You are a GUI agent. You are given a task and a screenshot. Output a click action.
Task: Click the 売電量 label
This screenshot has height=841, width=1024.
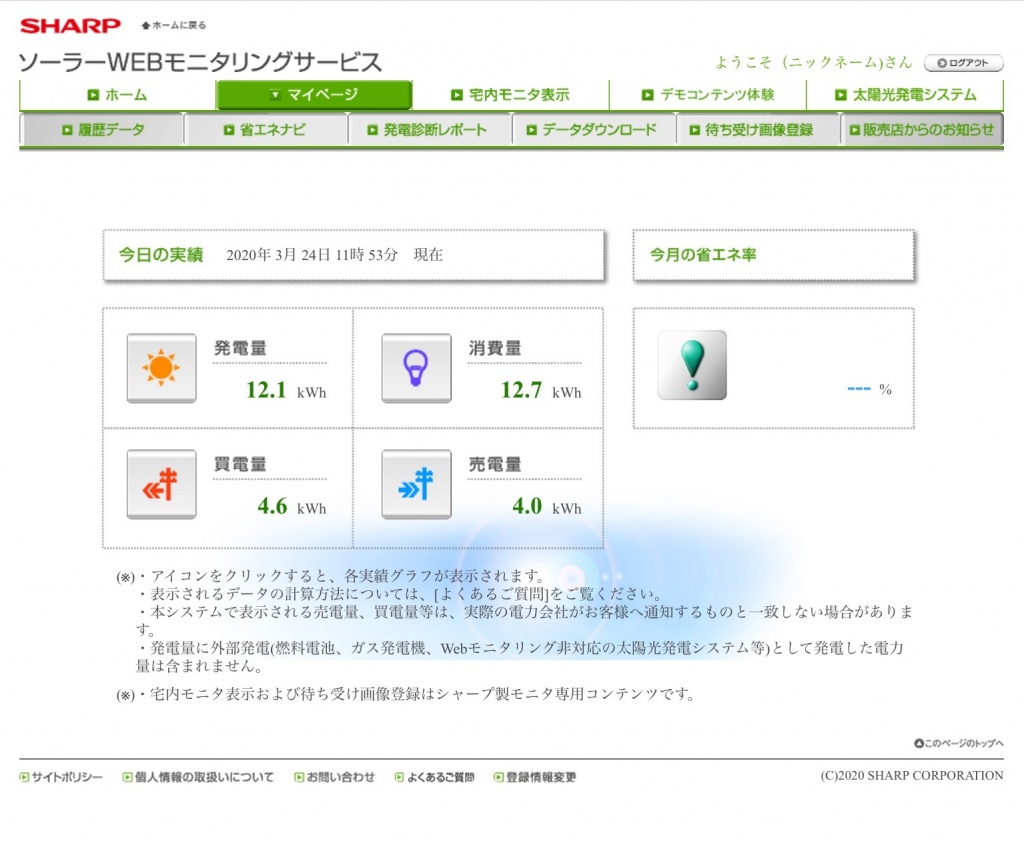(495, 464)
